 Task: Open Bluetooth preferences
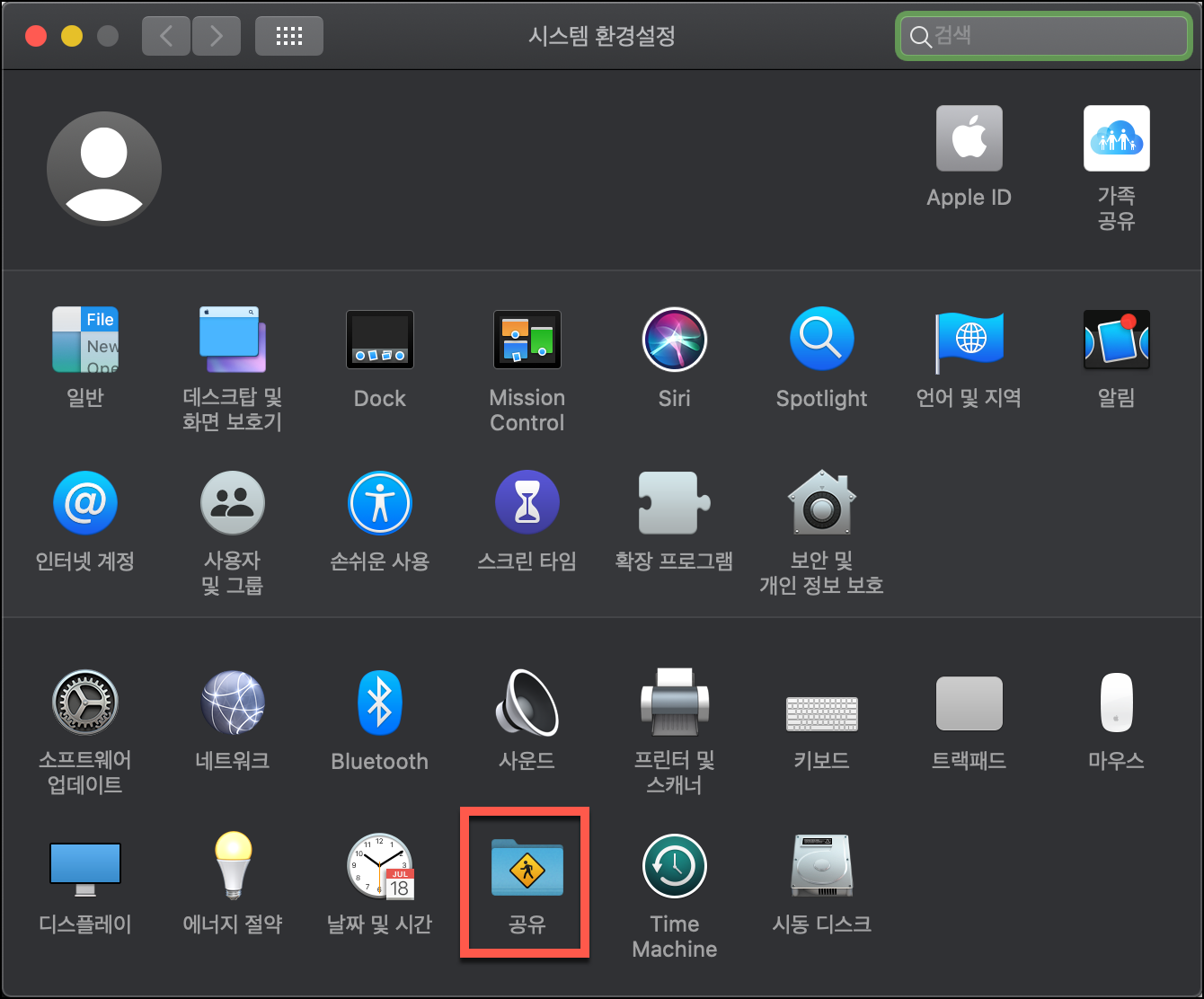(x=380, y=702)
